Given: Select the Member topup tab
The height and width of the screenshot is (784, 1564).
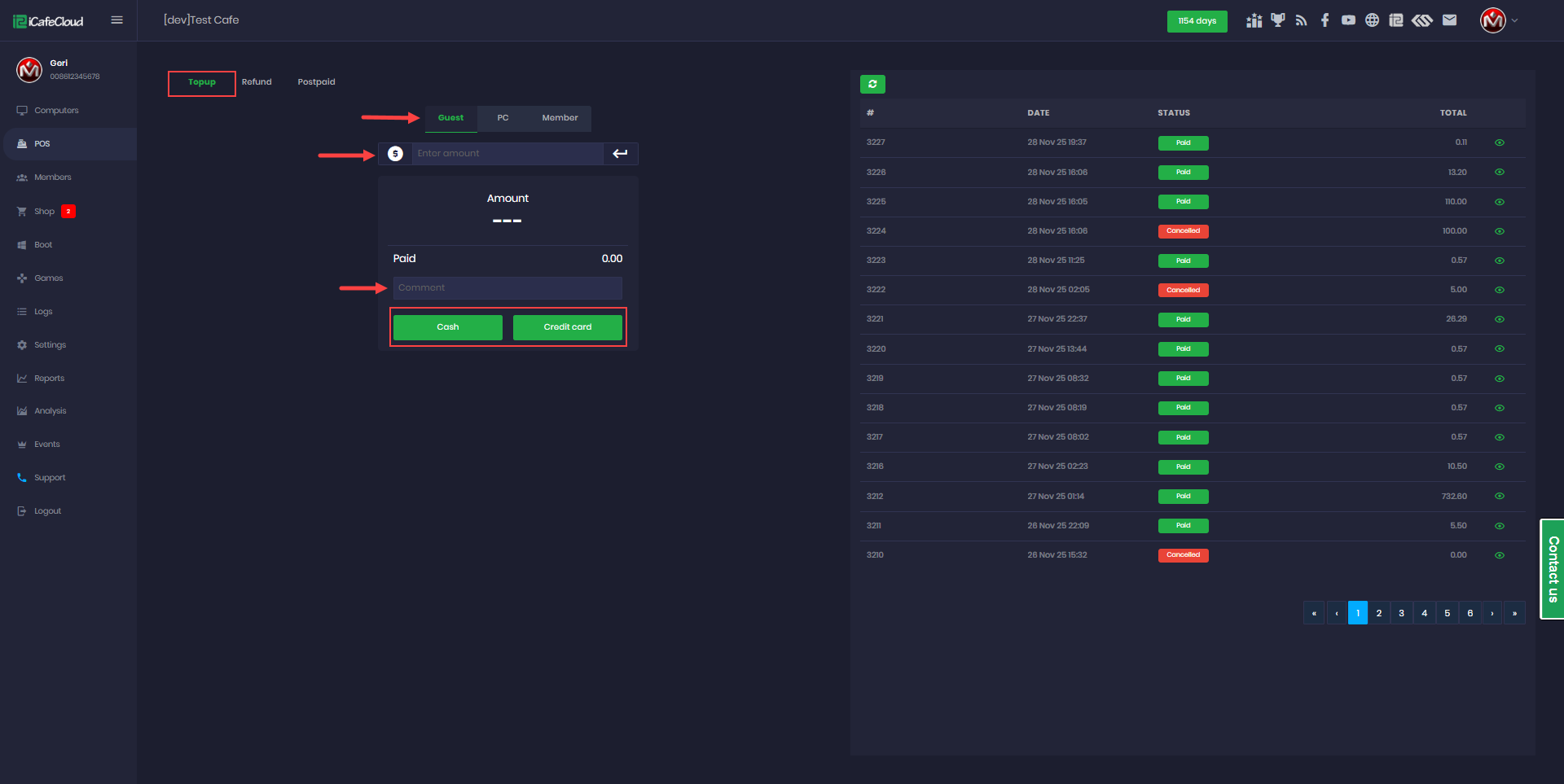Looking at the screenshot, I should (x=560, y=118).
